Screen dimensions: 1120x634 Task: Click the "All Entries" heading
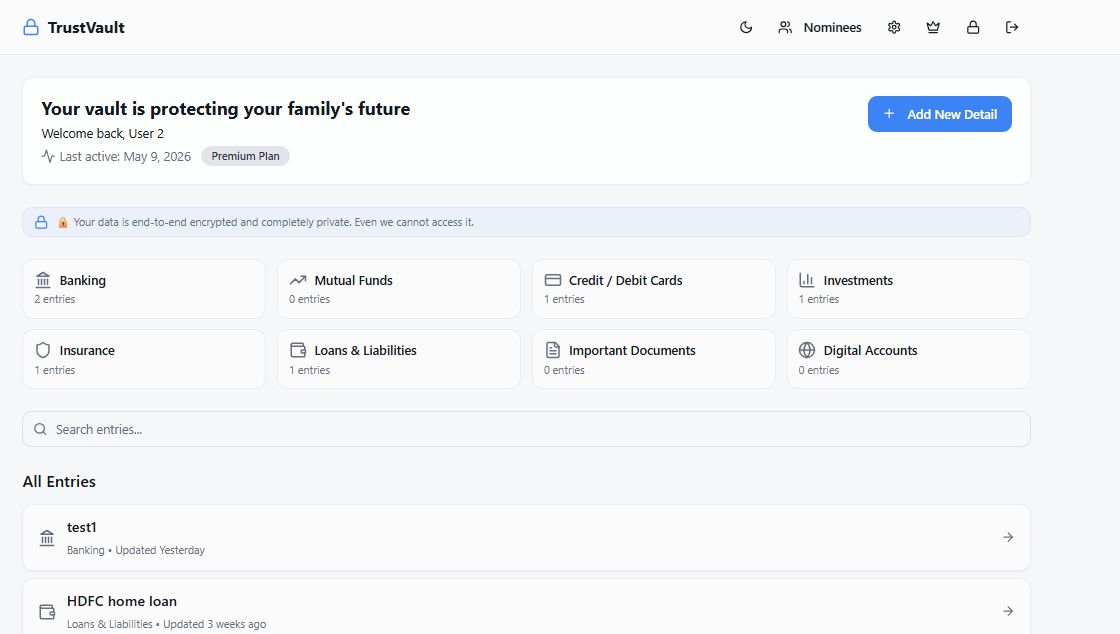pyautogui.click(x=59, y=481)
